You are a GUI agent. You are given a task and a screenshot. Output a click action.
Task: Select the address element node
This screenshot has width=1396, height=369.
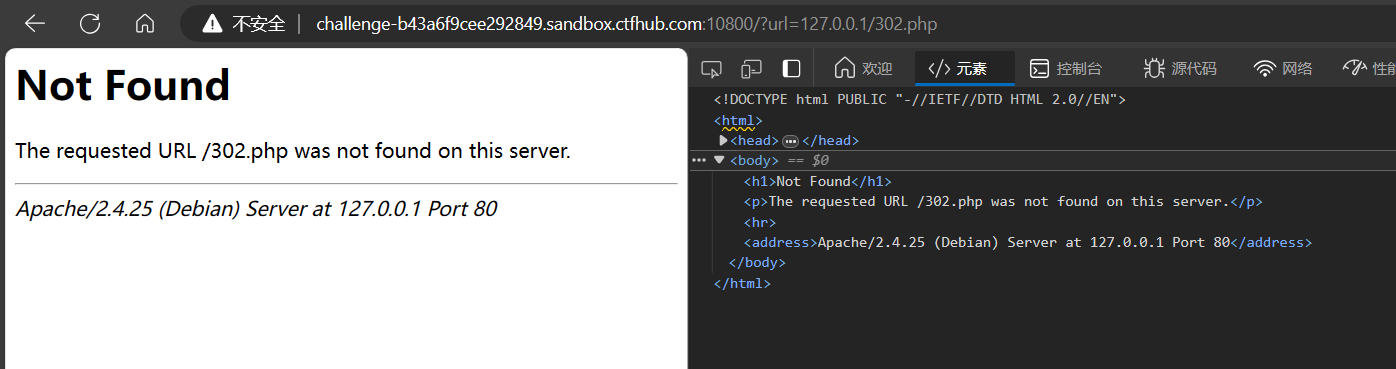pos(1027,242)
